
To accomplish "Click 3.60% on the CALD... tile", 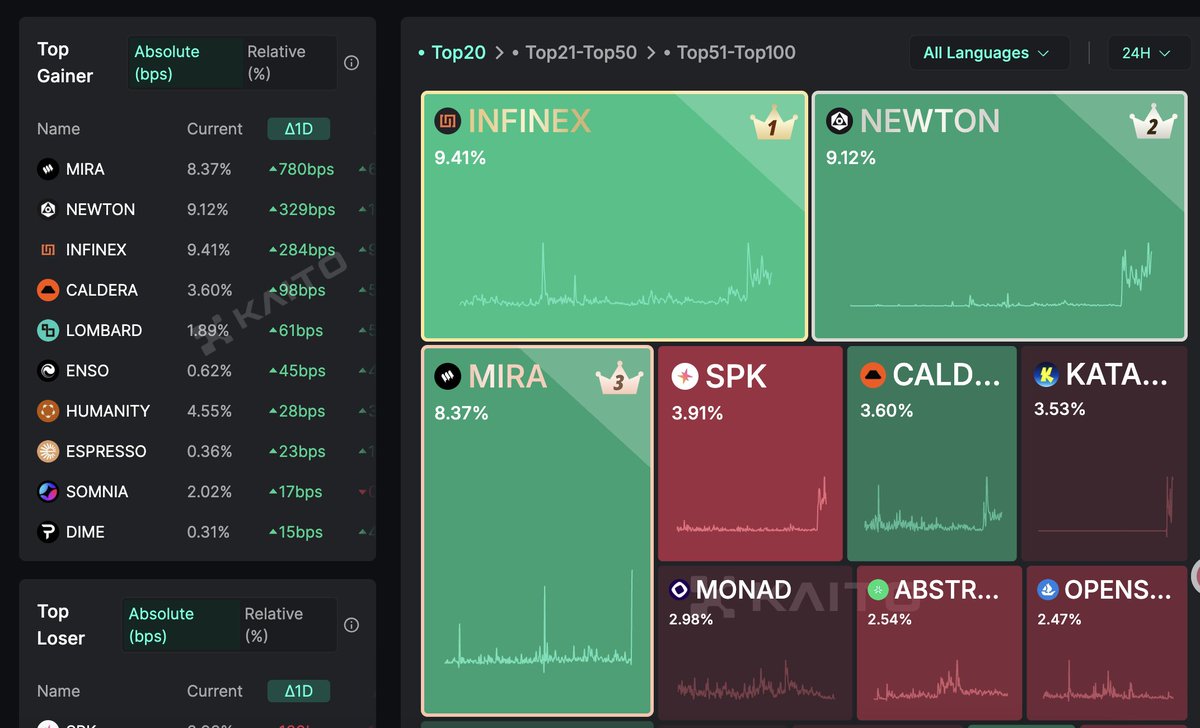I will (x=886, y=411).
